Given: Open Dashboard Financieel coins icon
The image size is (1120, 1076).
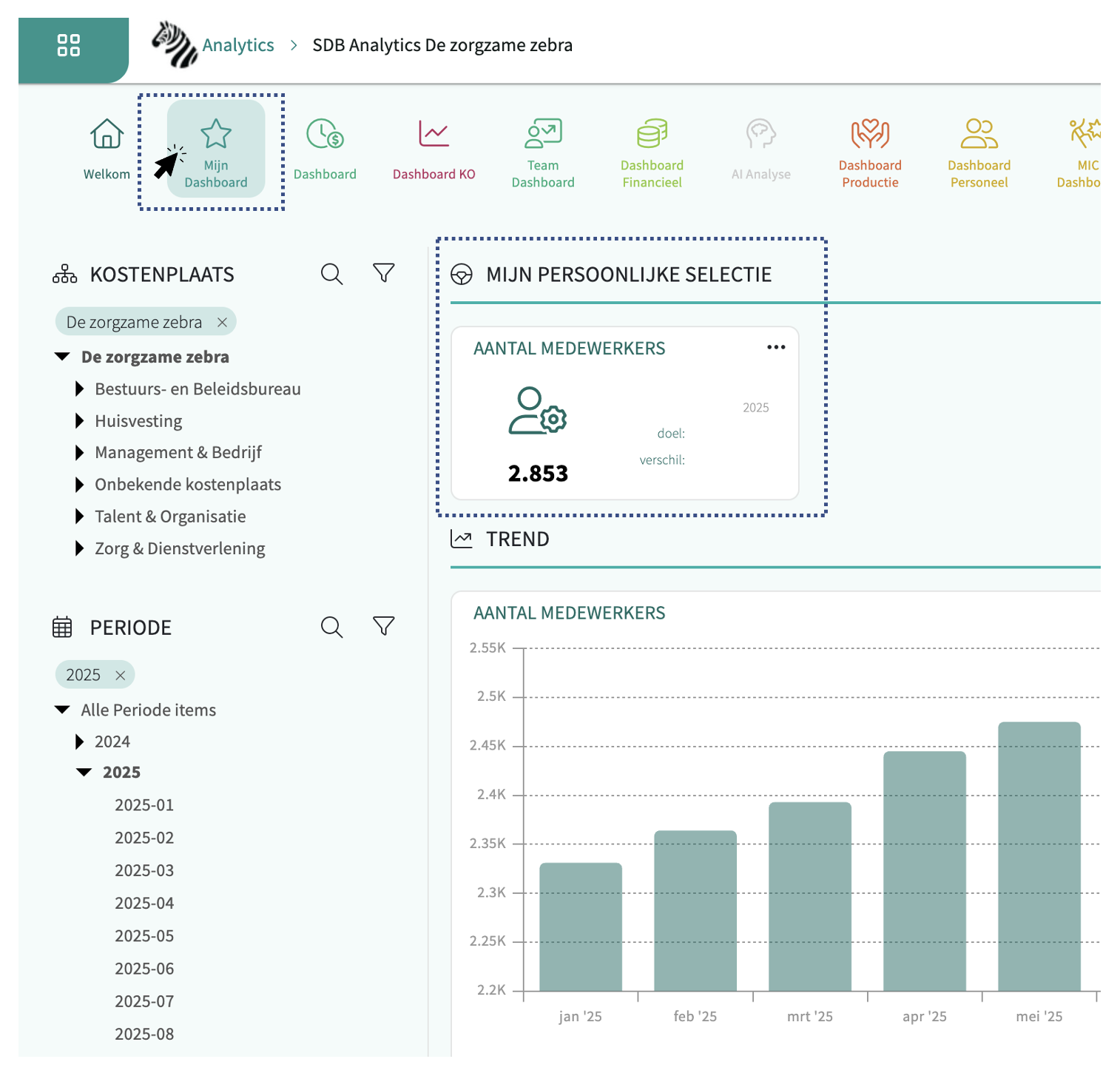Looking at the screenshot, I should (652, 135).
